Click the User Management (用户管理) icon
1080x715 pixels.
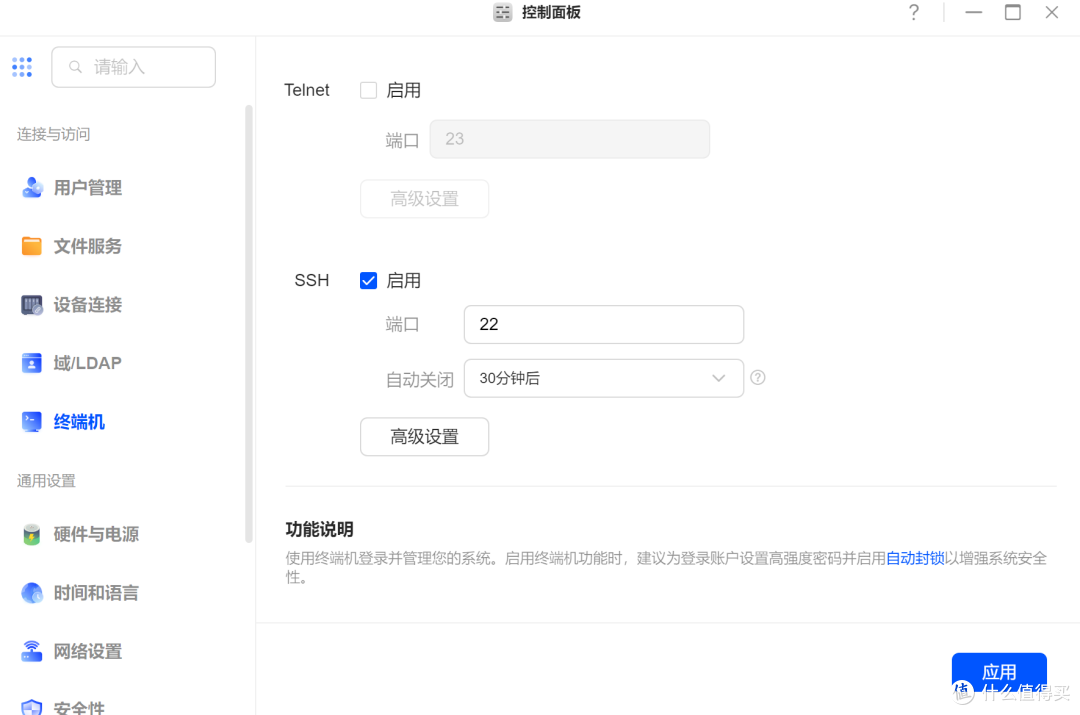[x=32, y=188]
